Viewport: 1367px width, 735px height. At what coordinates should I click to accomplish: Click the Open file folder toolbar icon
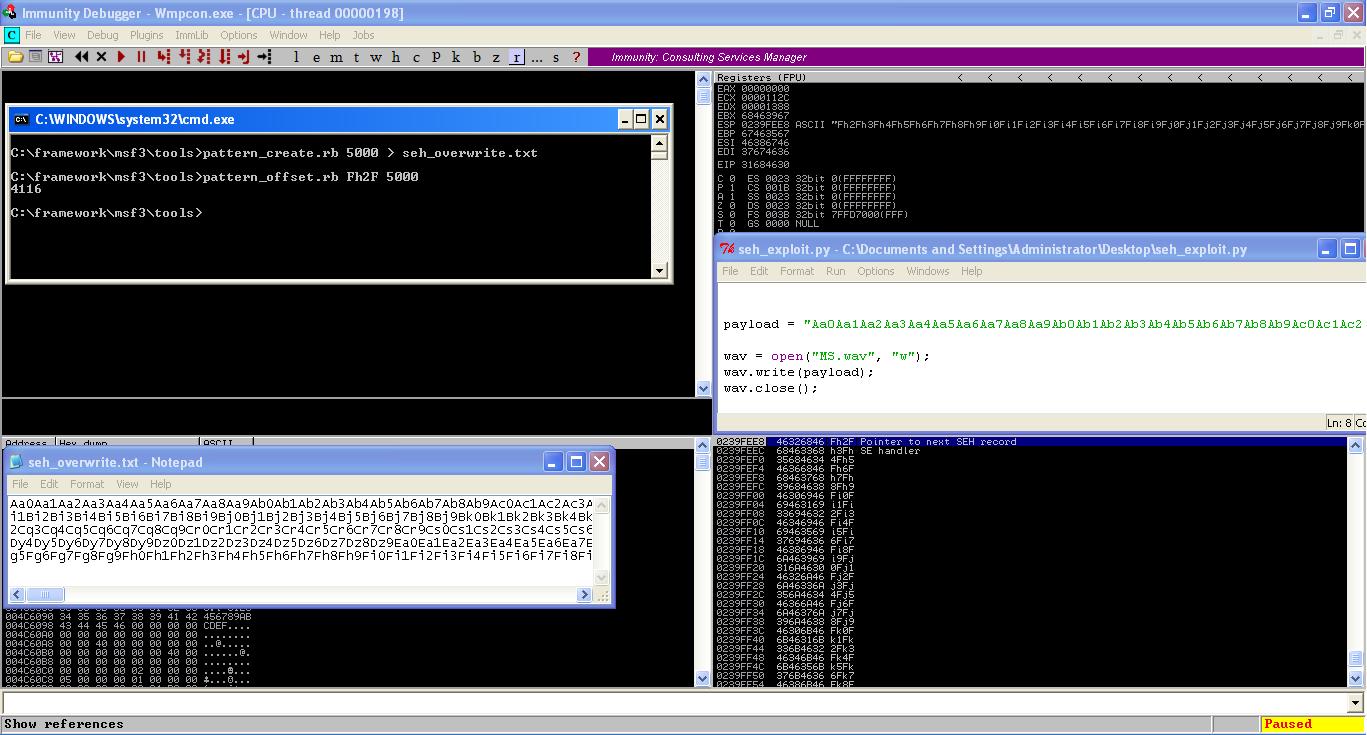click(16, 57)
